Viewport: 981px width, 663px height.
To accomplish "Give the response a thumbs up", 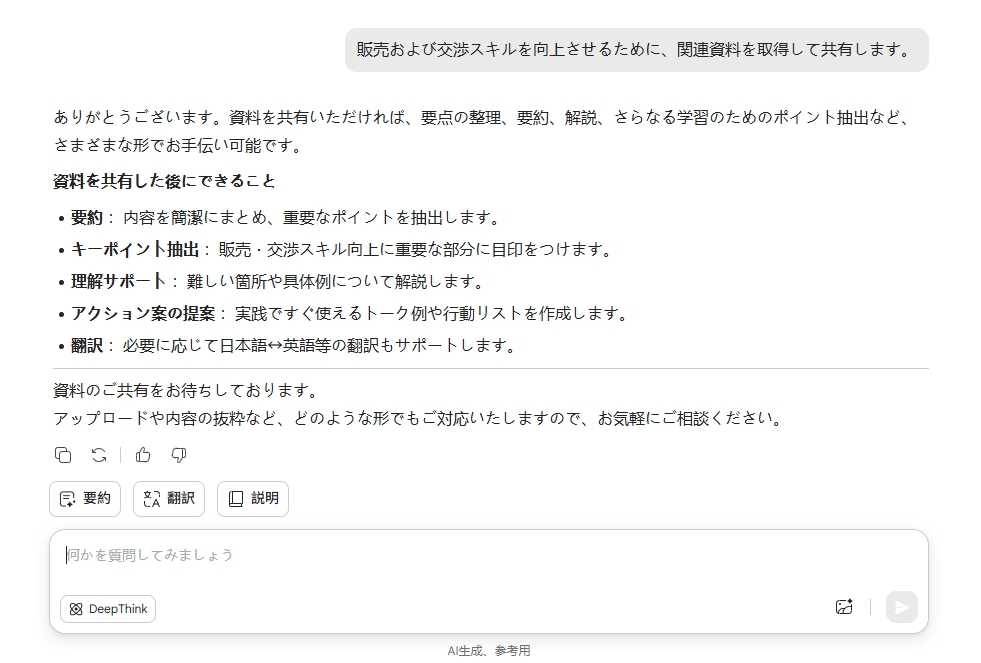I will pyautogui.click(x=143, y=455).
